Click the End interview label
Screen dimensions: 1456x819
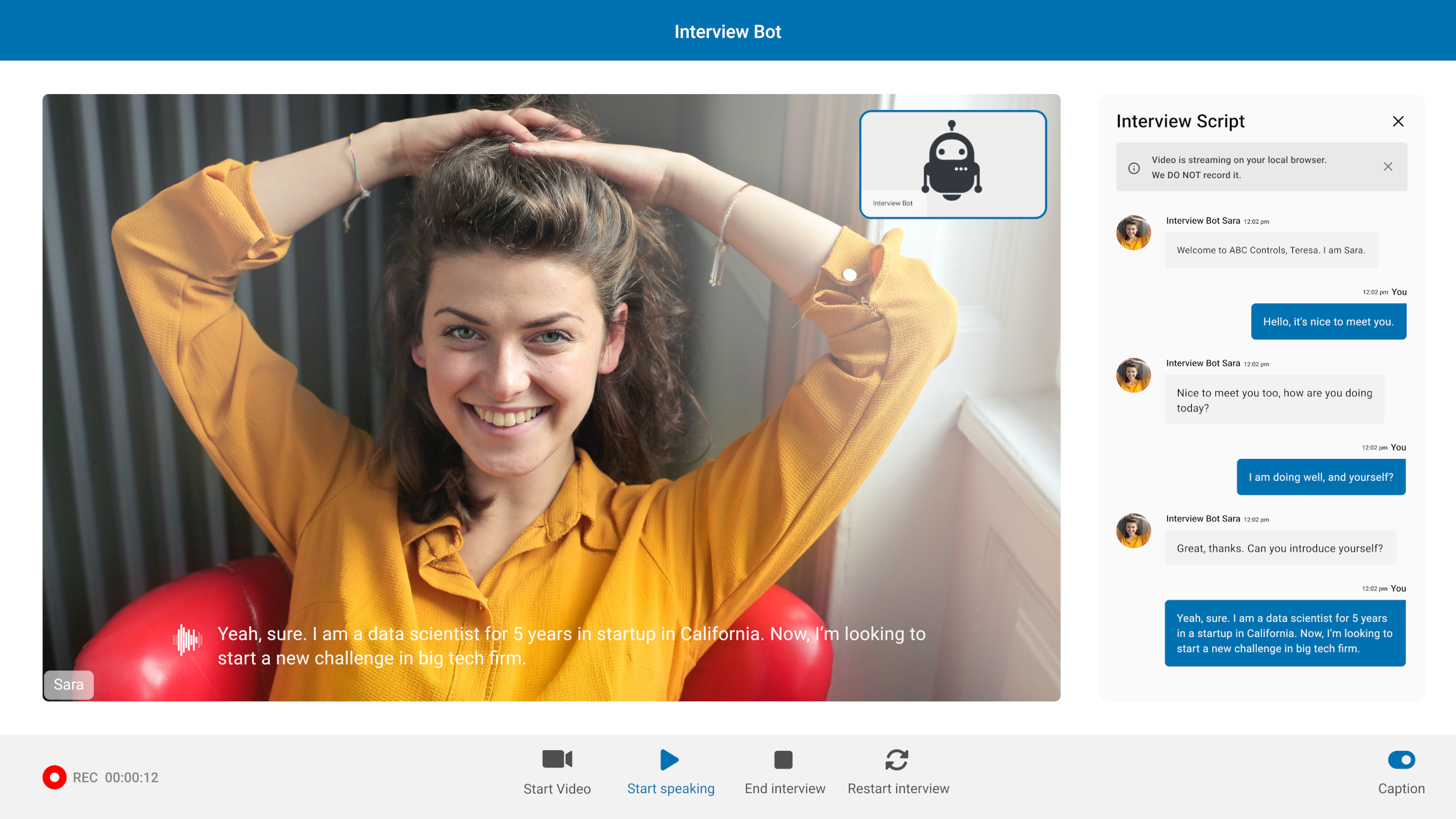(785, 789)
